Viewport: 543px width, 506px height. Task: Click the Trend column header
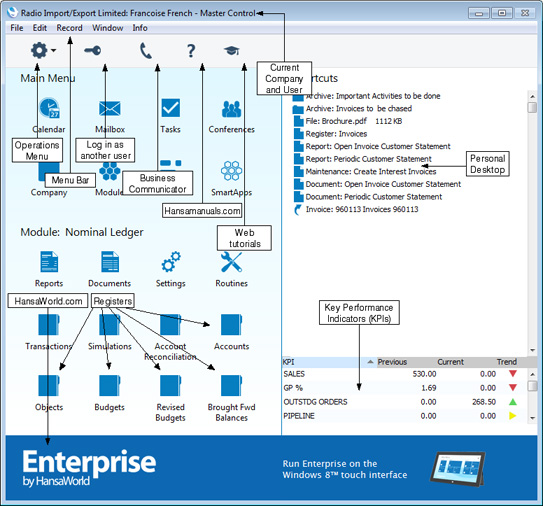(507, 362)
